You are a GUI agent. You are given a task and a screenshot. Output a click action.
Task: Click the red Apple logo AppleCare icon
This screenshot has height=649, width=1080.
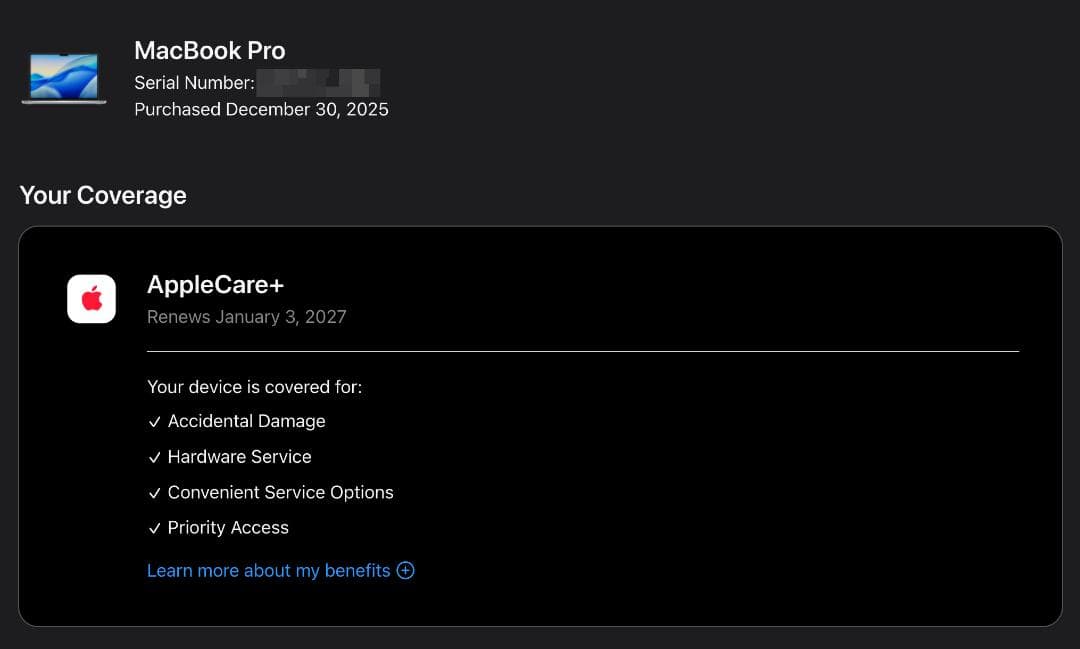(x=92, y=299)
